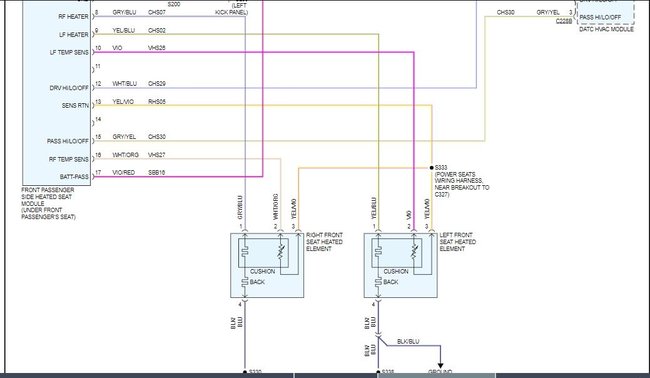Viewport: 650px width, 378px height.
Task: Click the vertical YEL/BLU label above left element
Action: [374, 208]
